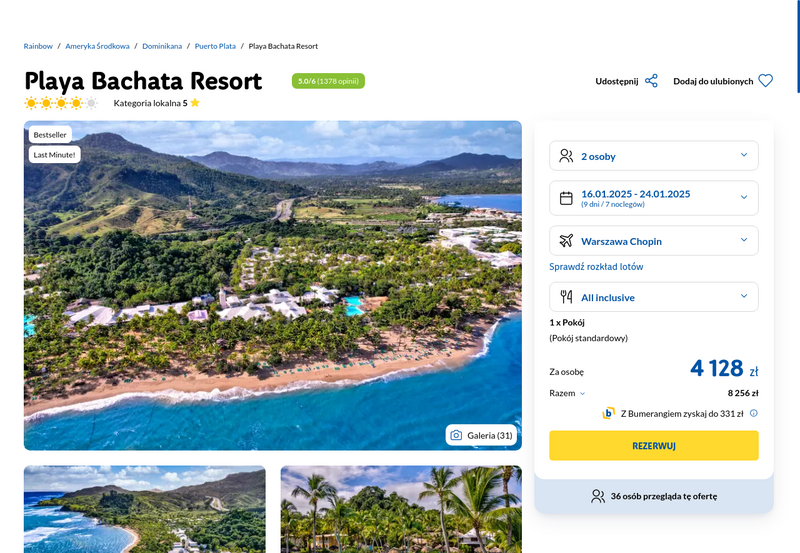800x553 pixels.
Task: Click the Bumerang logo icon
Action: click(x=608, y=413)
